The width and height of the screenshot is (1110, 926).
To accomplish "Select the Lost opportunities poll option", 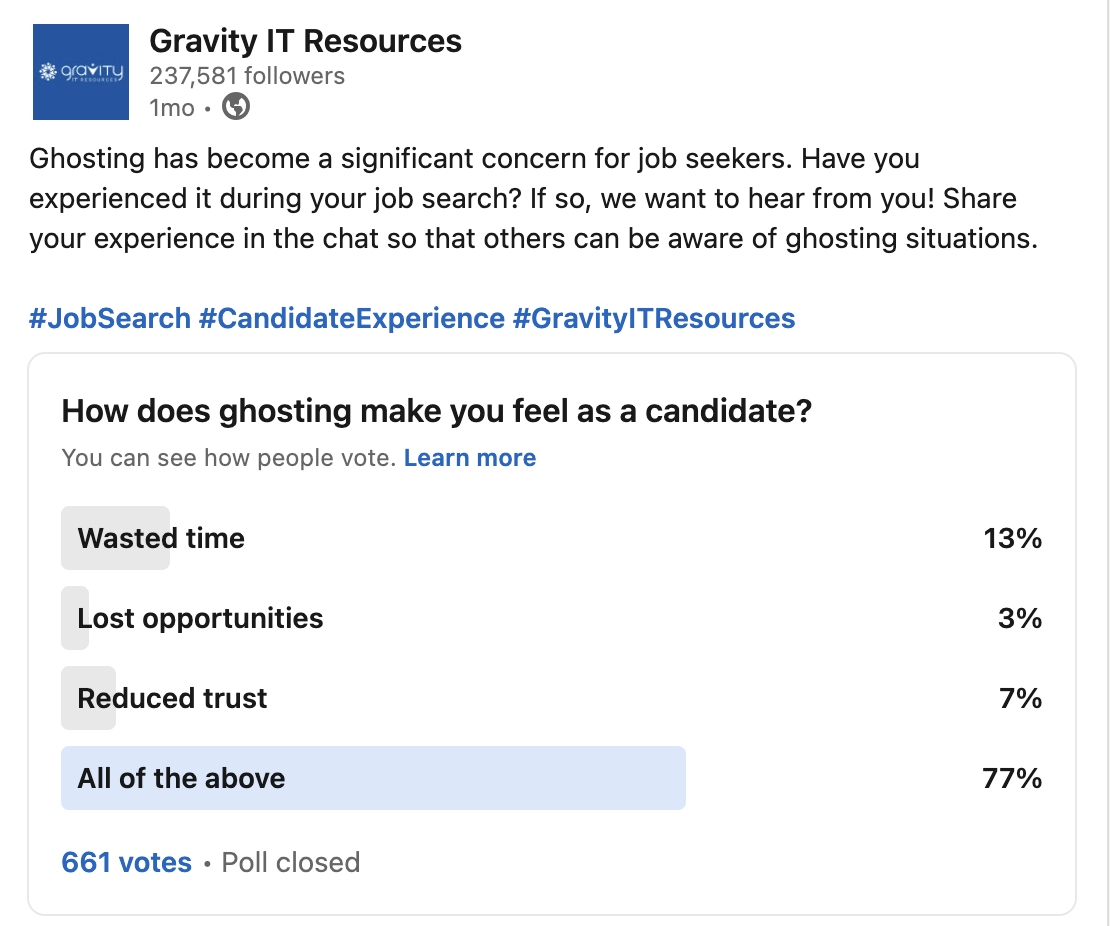I will [x=551, y=618].
